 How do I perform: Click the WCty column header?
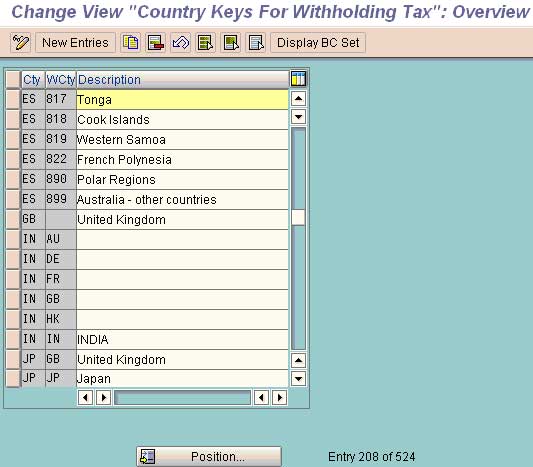61,80
